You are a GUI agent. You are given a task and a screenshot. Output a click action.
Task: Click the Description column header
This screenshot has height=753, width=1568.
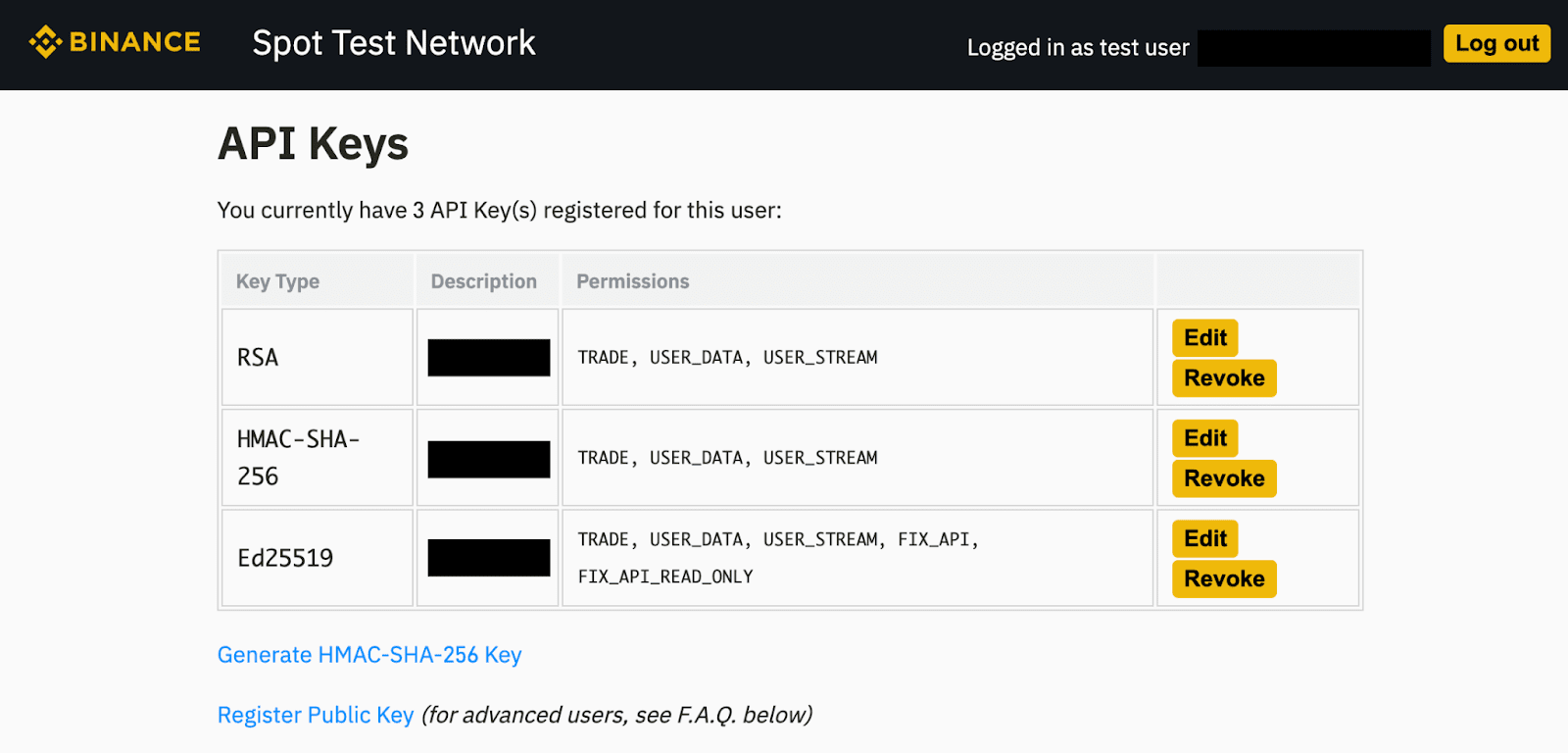[x=484, y=281]
